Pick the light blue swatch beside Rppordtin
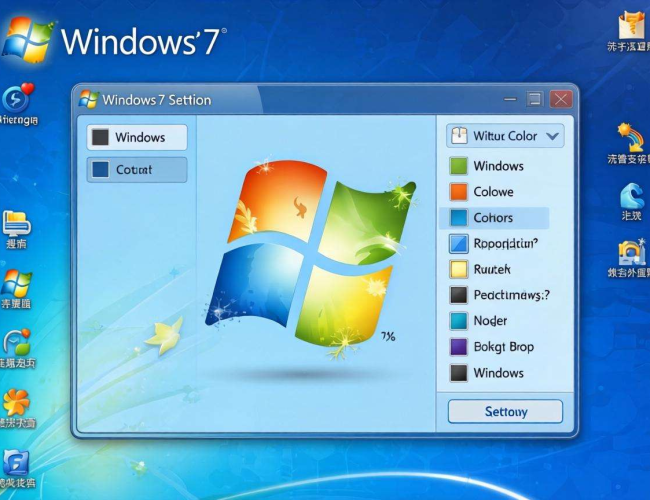The height and width of the screenshot is (500, 650). click(x=458, y=243)
